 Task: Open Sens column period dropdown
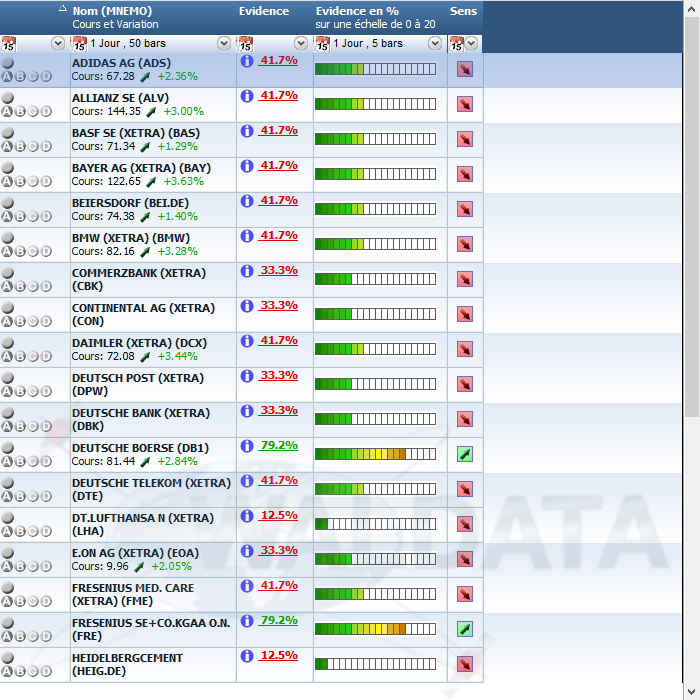[471, 43]
